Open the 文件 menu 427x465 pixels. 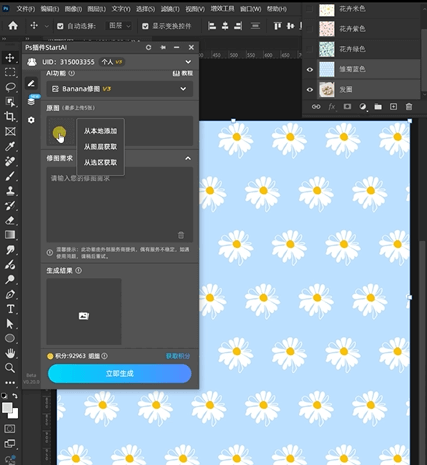click(x=26, y=9)
